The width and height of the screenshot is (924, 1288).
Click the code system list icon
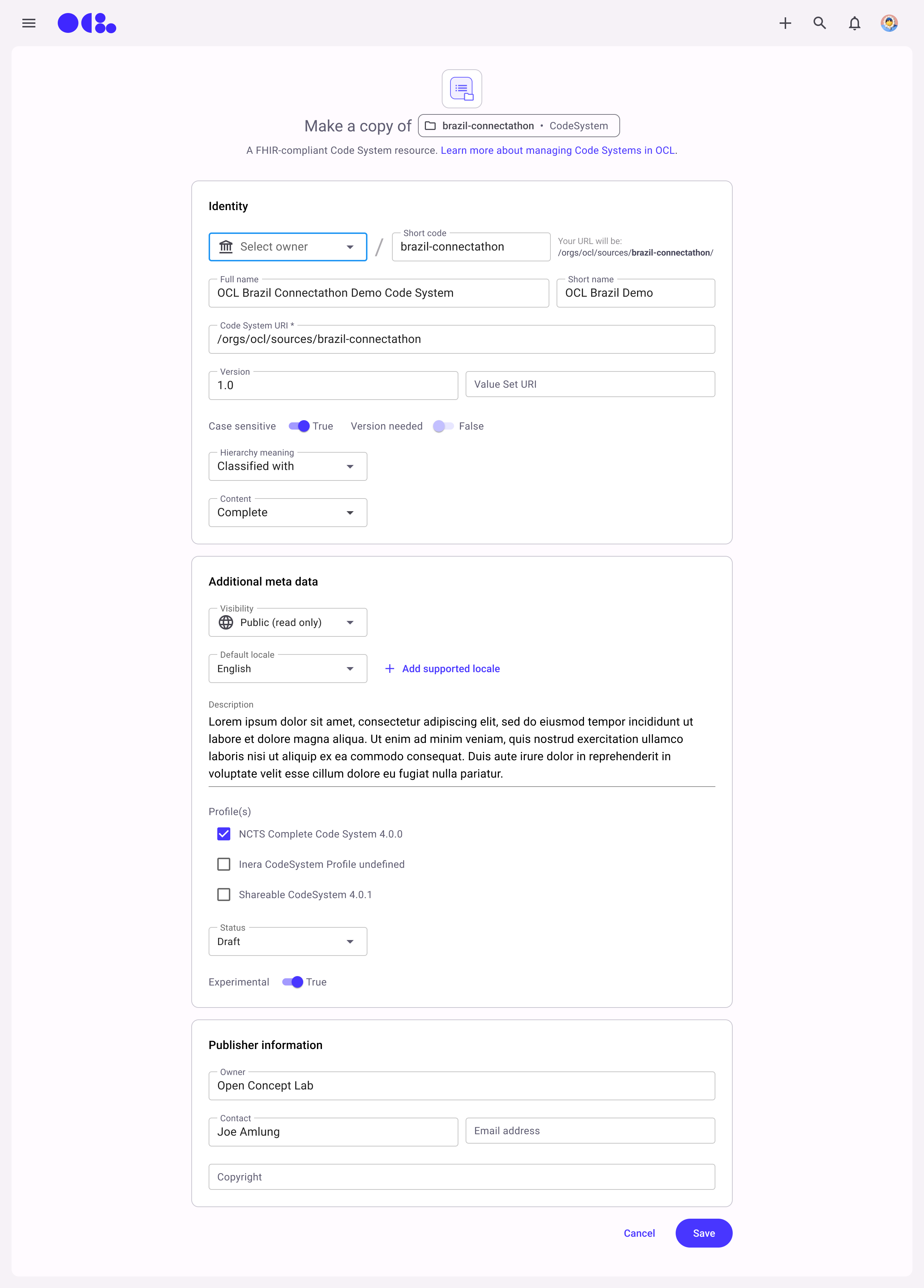[x=462, y=88]
